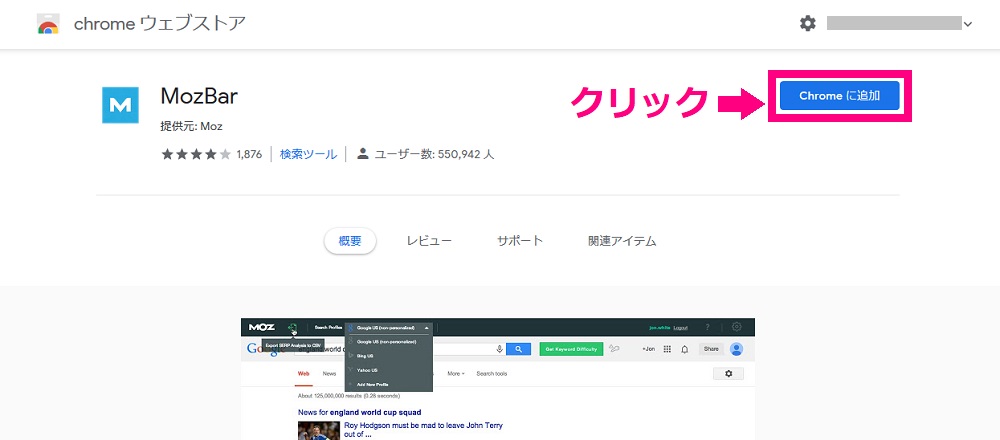
Task: Click the ユーザー数: 550,942 人 text
Action: tap(434, 154)
